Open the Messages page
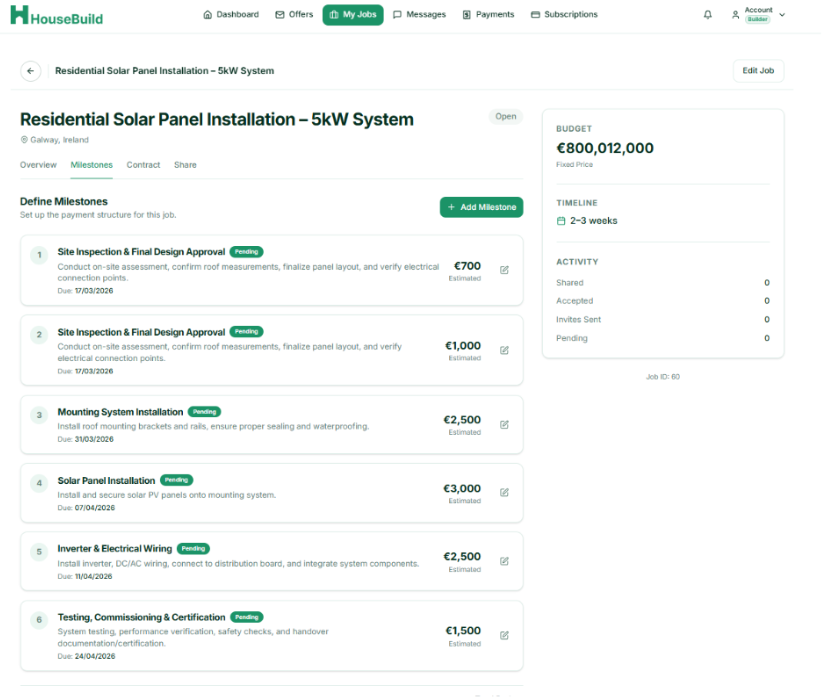Image resolution: width=822 pixels, height=697 pixels. click(419, 15)
